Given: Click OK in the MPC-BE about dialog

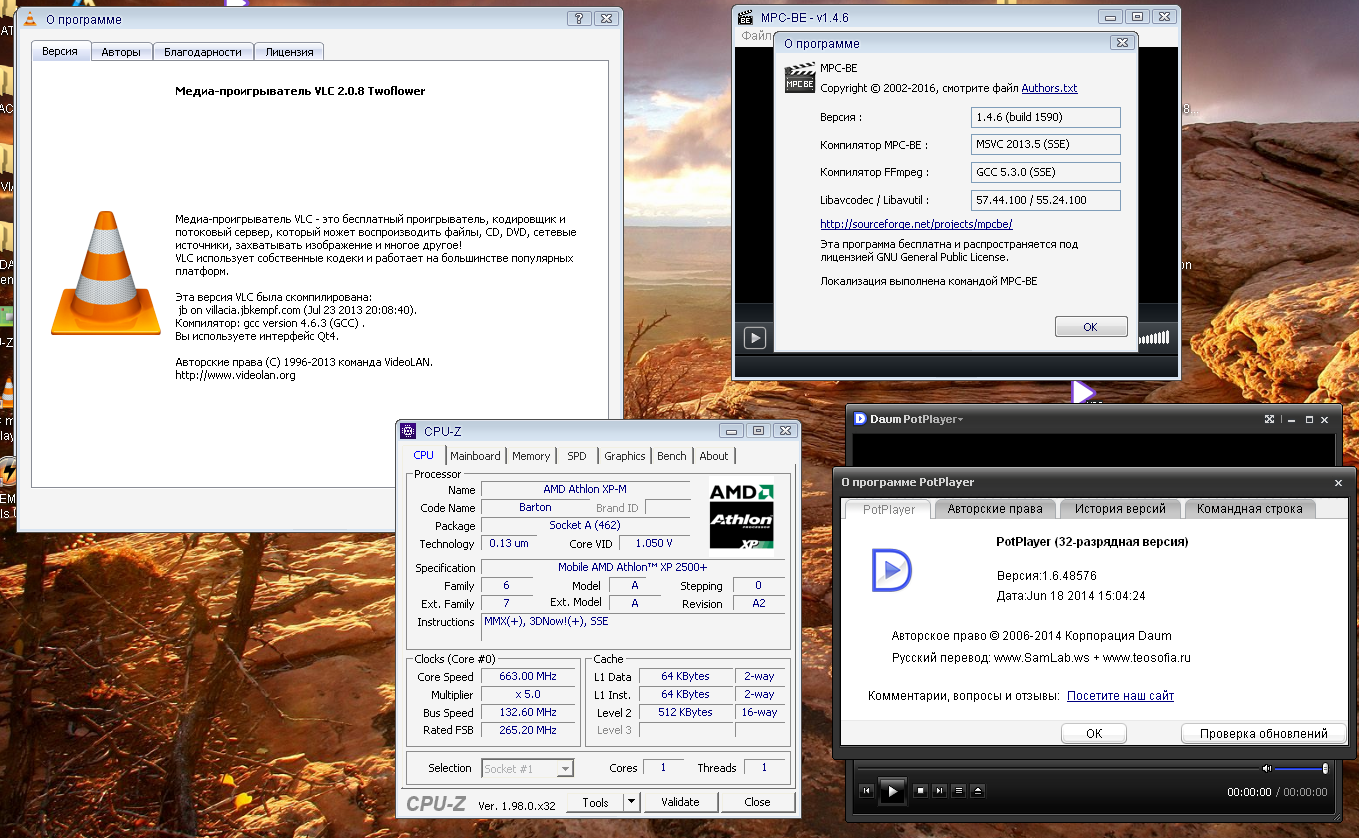Looking at the screenshot, I should [x=1090, y=327].
